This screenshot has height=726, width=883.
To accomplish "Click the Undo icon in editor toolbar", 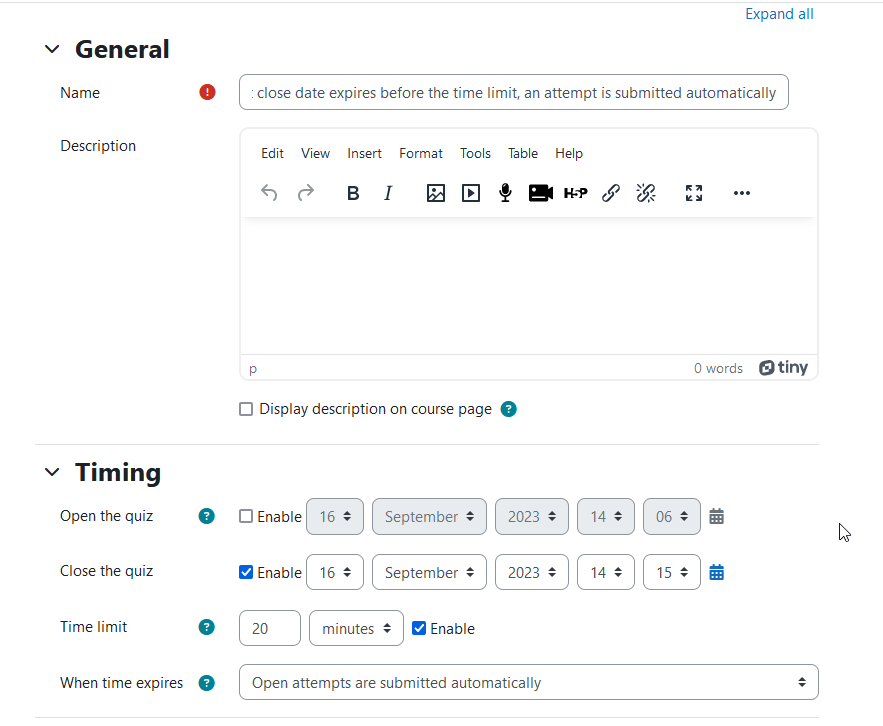I will coord(269,193).
